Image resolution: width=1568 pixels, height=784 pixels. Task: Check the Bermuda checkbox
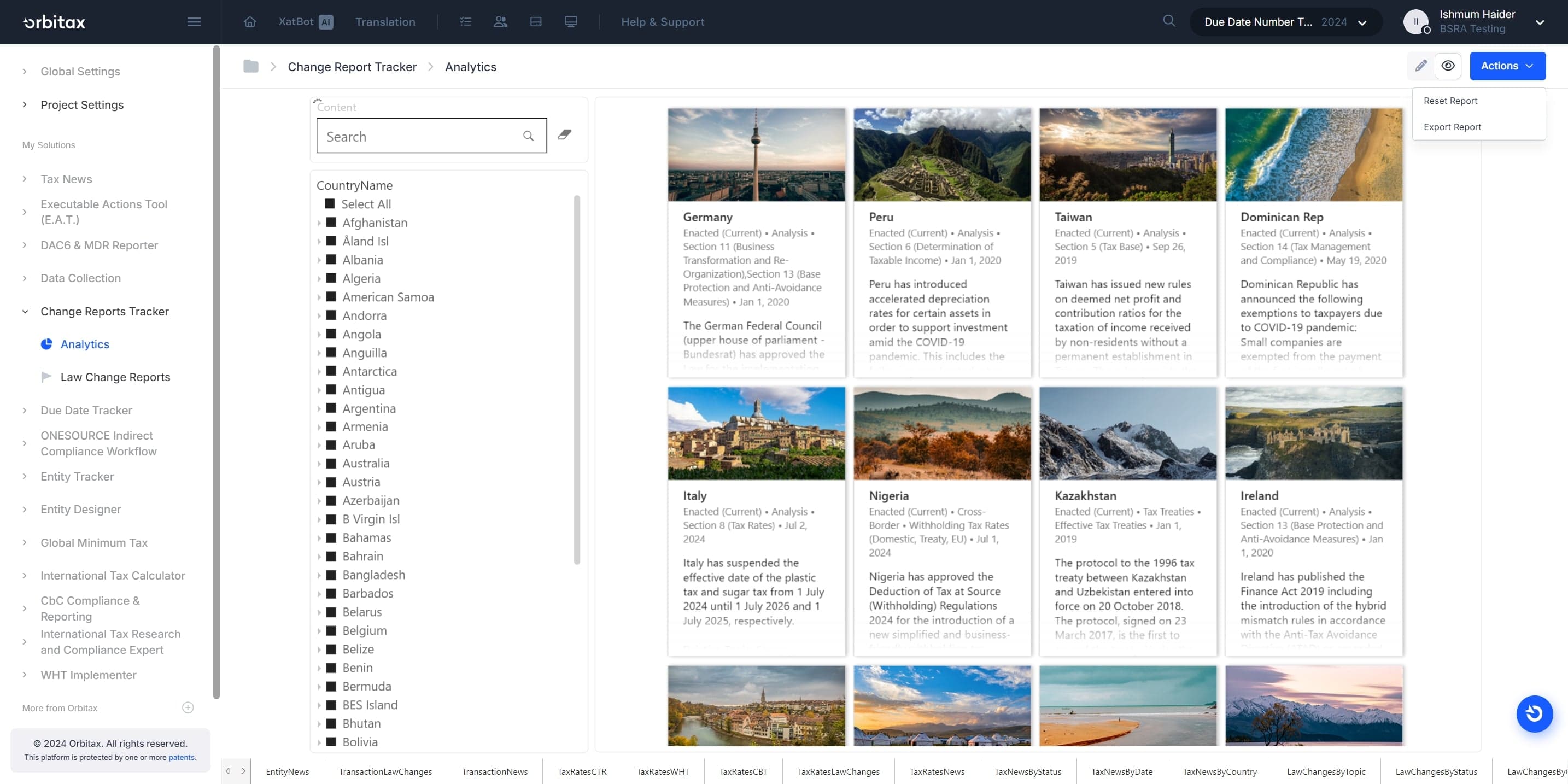(331, 686)
